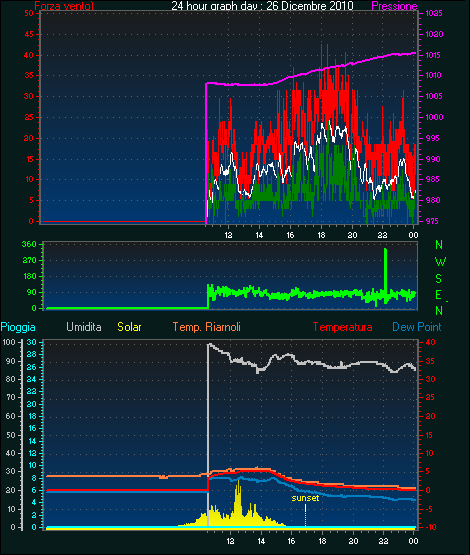This screenshot has height=555, width=470.
Task: Click the '975' pressure scale value
Action: tap(432, 221)
